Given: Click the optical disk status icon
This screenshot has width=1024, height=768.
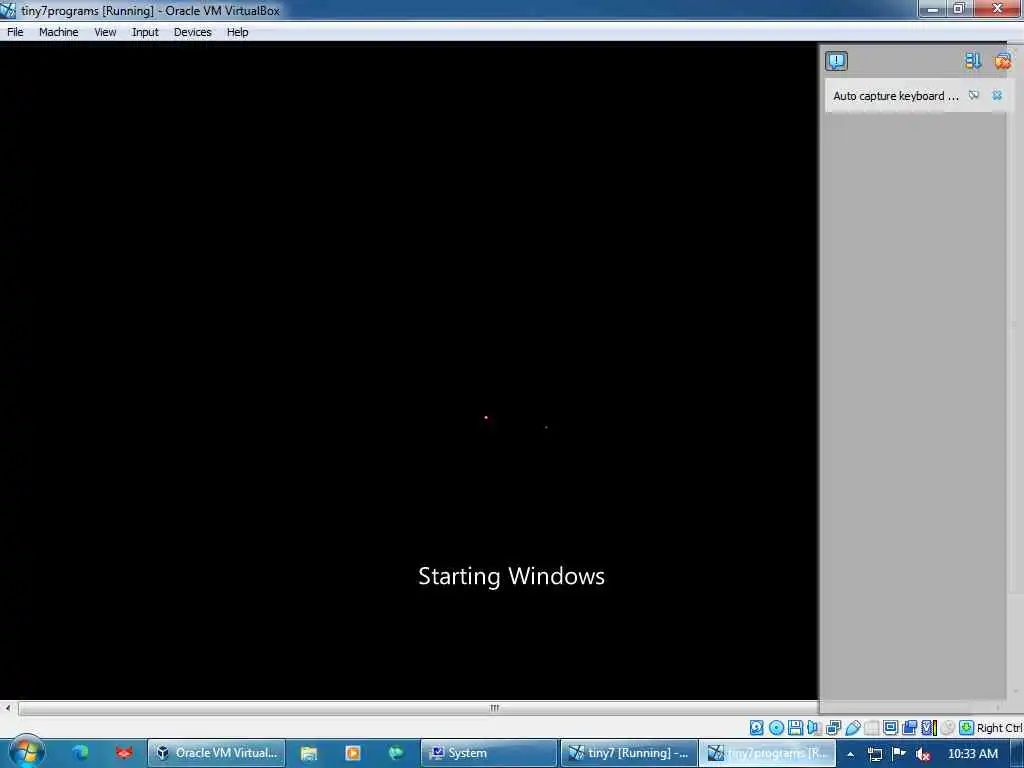Looking at the screenshot, I should [776, 728].
